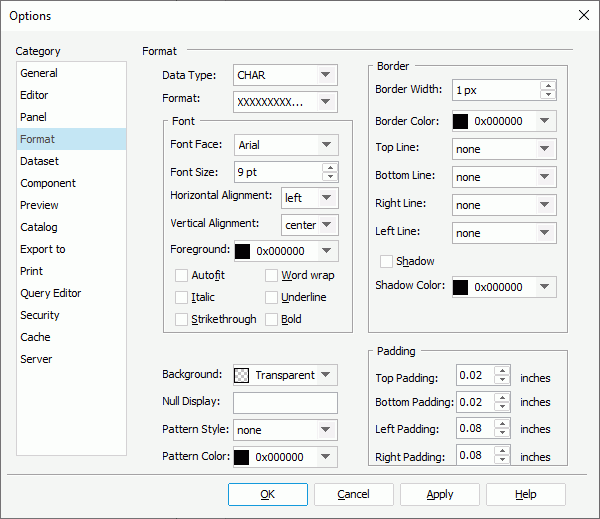
Task: Increase the Top Padding value
Action: click(502, 371)
